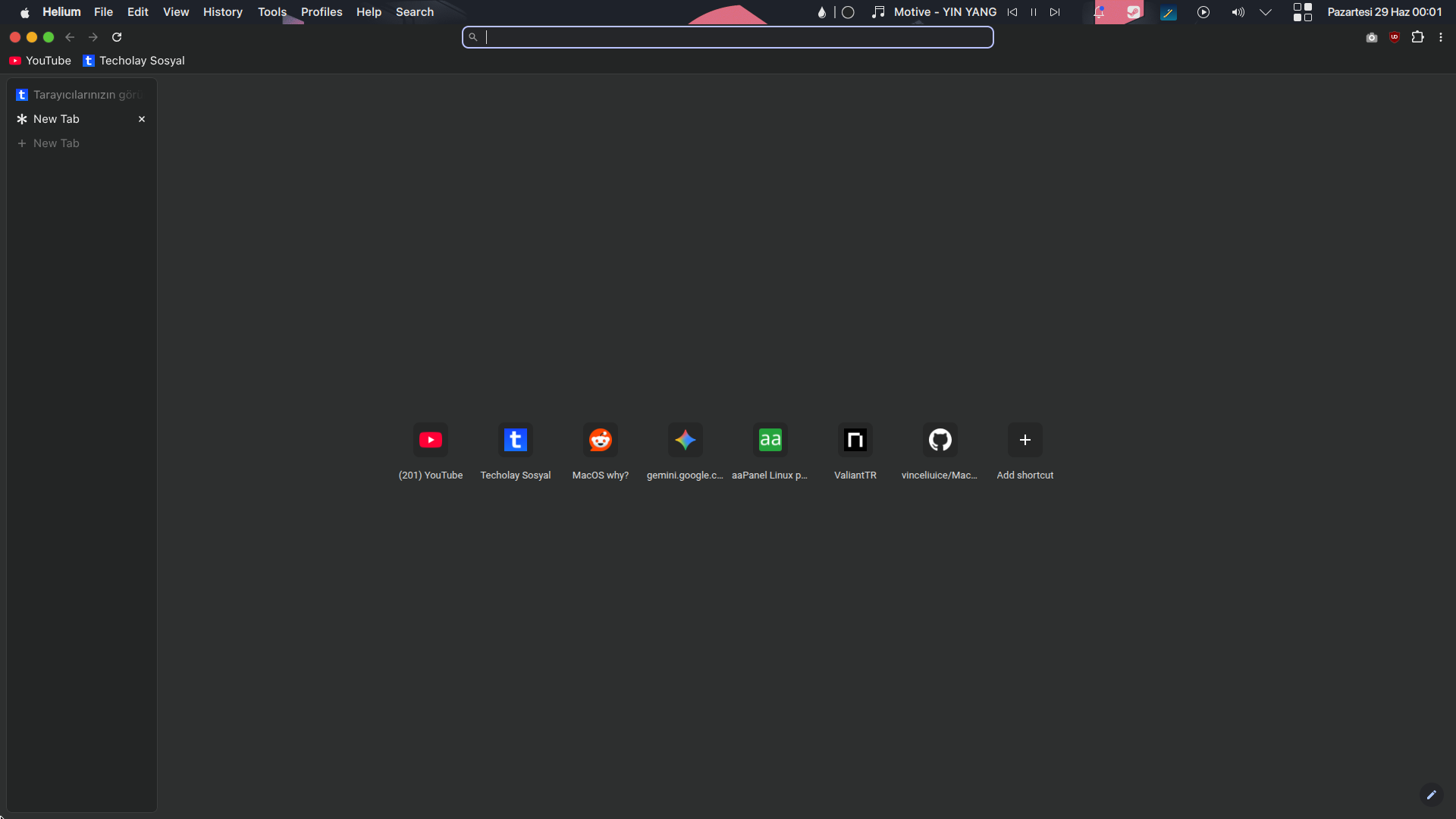Skip to next track in menu bar
Viewport: 1456px width, 819px height.
(x=1055, y=12)
